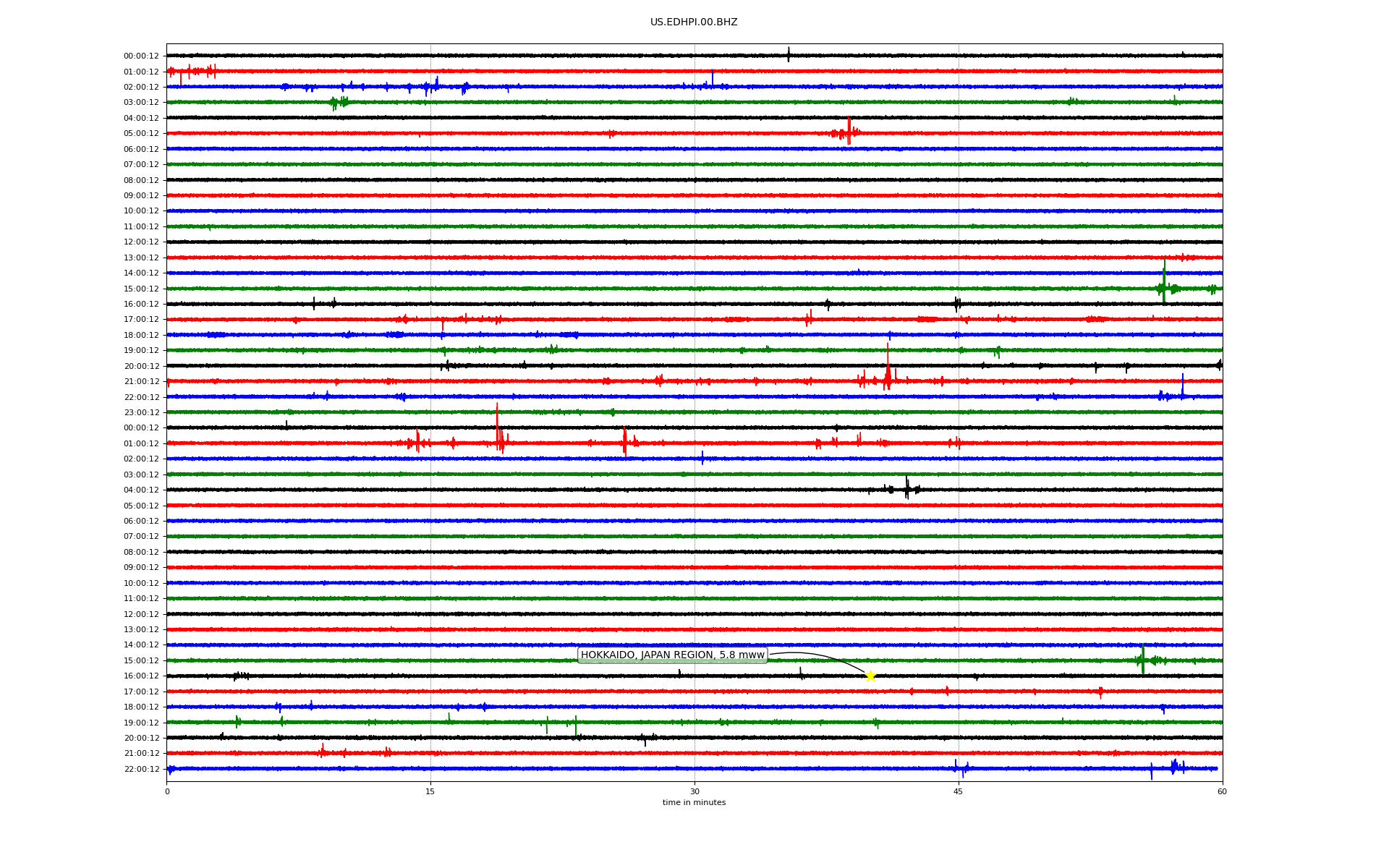The image size is (1389, 868).
Task: Click the 0 tick on the x-axis
Action: pyautogui.click(x=167, y=791)
